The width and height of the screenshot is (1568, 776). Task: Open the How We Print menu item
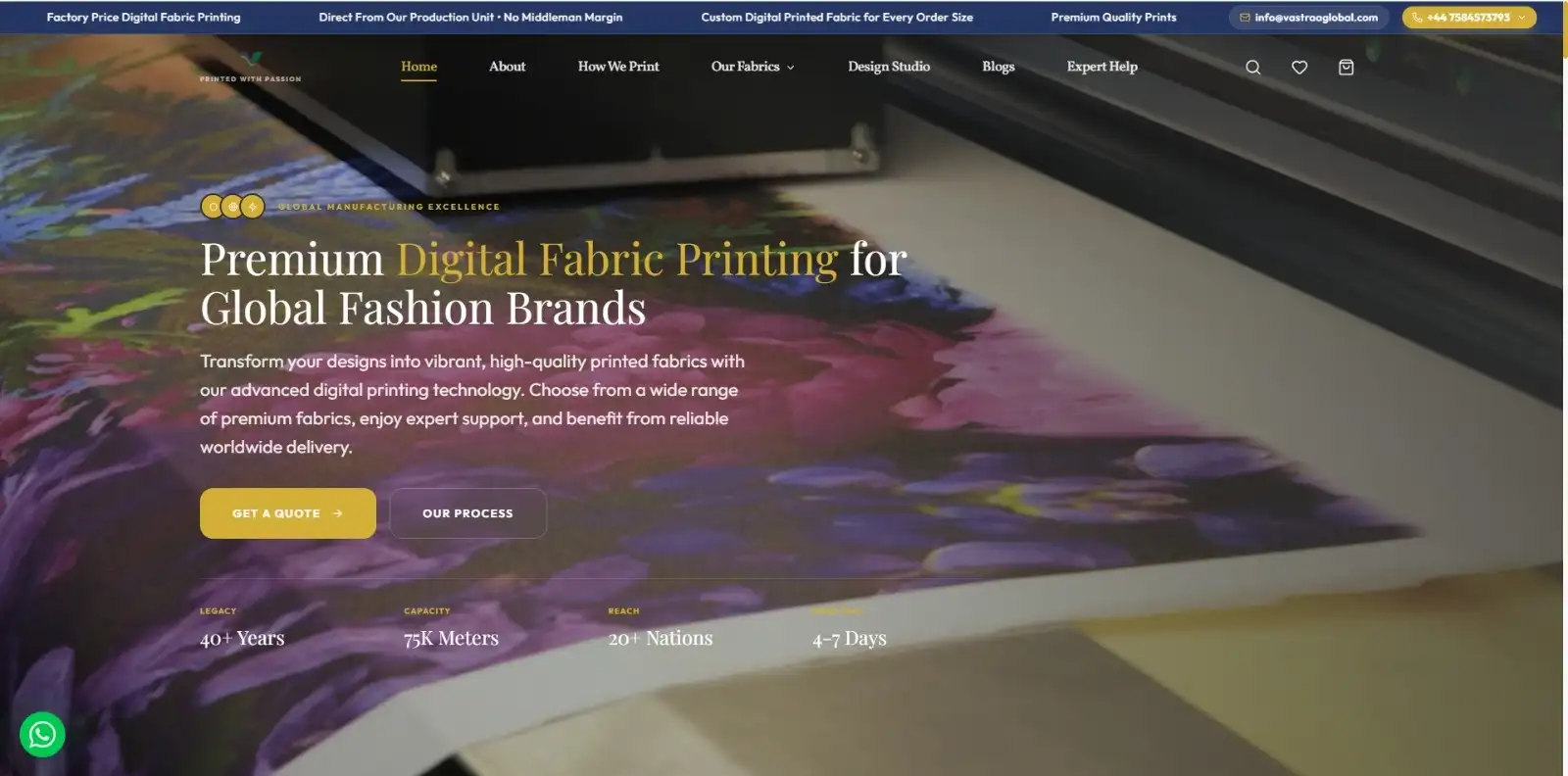point(618,67)
